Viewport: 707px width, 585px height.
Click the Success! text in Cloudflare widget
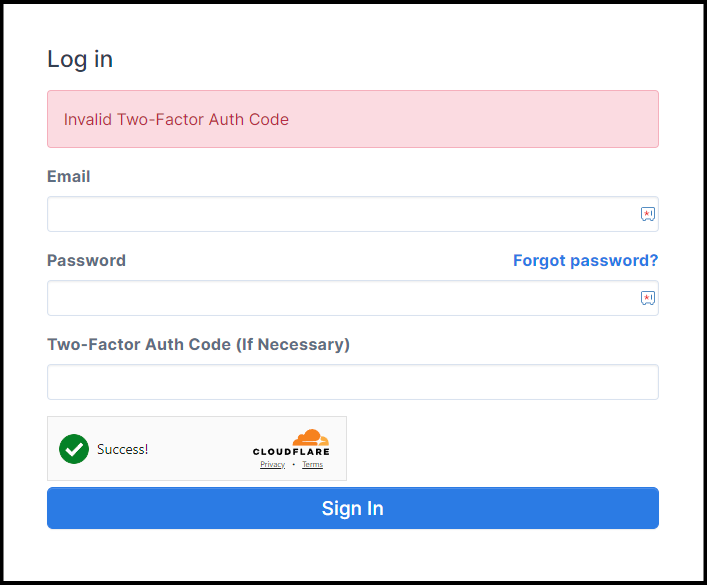pyautogui.click(x=122, y=449)
